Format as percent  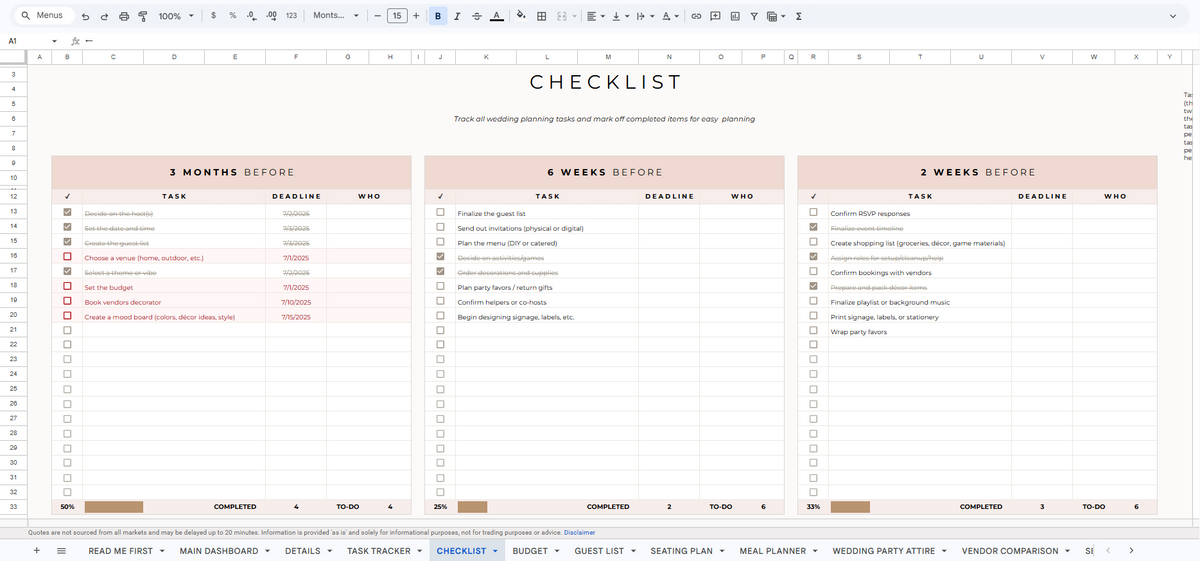click(x=232, y=16)
